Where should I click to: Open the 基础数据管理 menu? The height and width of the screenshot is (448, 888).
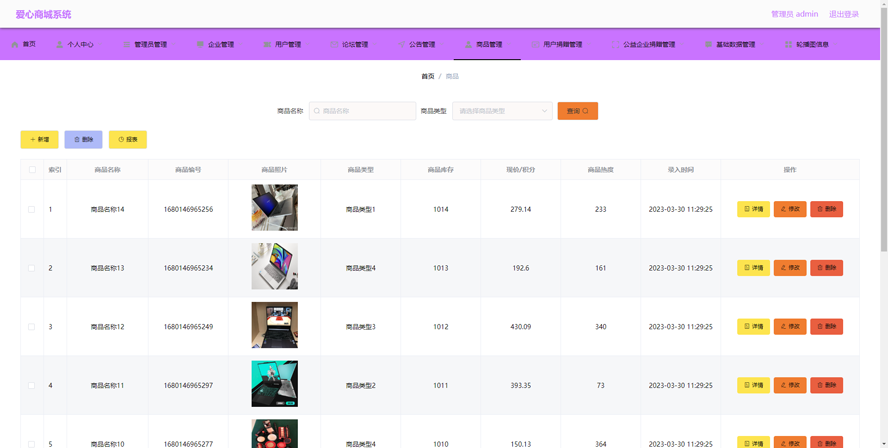click(x=733, y=44)
